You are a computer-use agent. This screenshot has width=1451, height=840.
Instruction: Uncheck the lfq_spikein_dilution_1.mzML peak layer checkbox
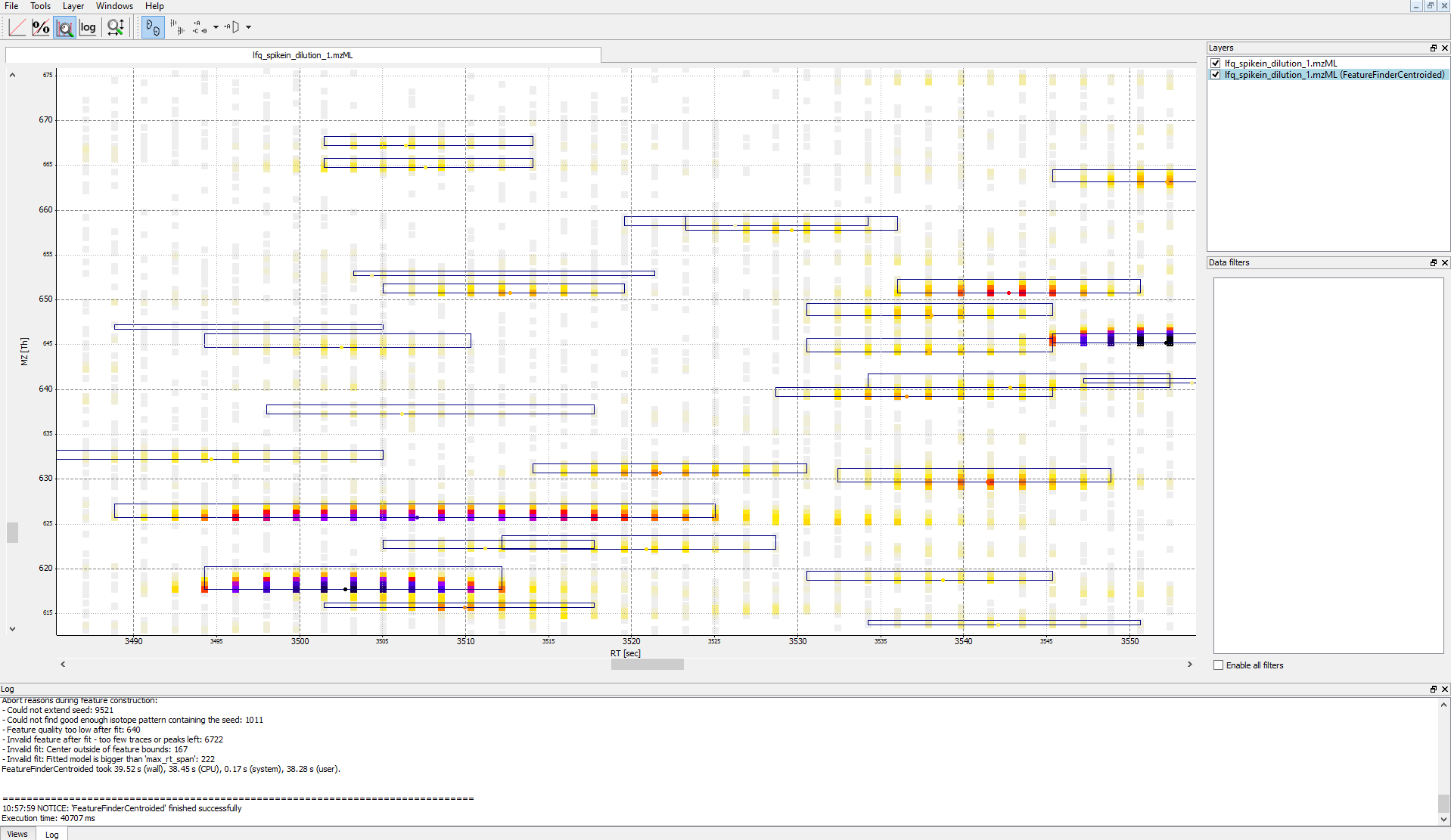click(1216, 64)
